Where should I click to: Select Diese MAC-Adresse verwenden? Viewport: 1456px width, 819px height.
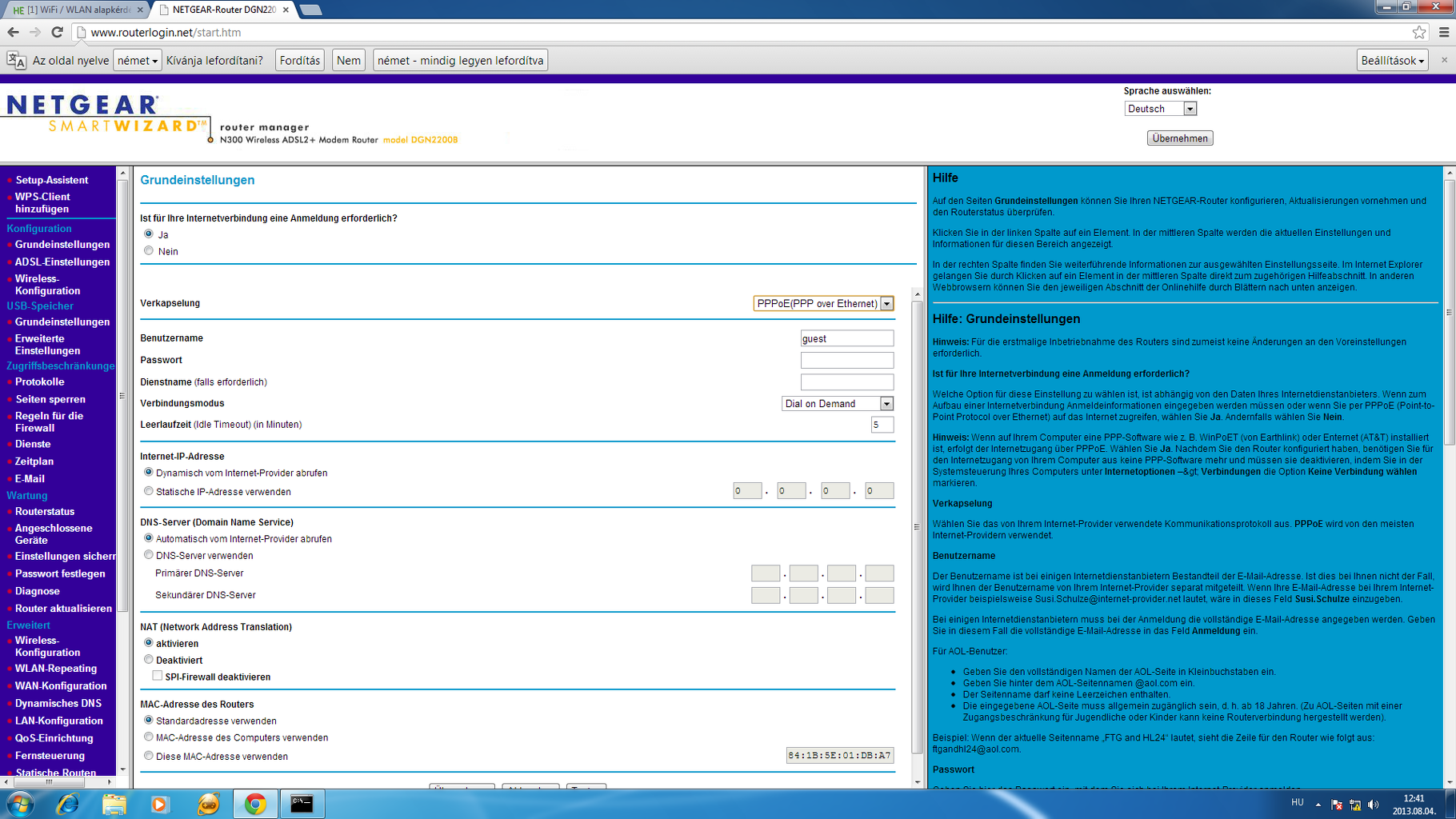pyautogui.click(x=149, y=755)
